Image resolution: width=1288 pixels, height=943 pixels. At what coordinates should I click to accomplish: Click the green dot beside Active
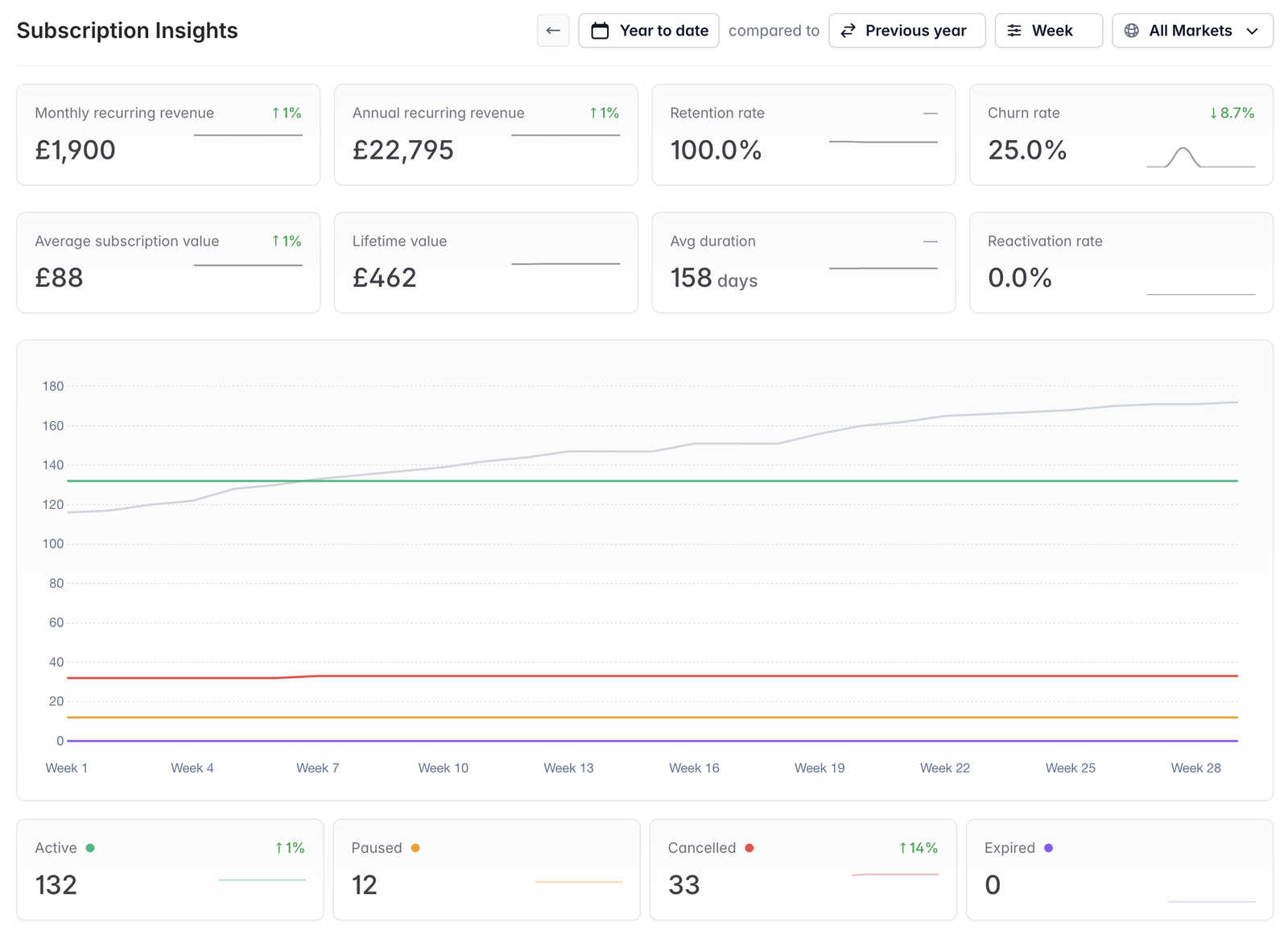coord(90,848)
